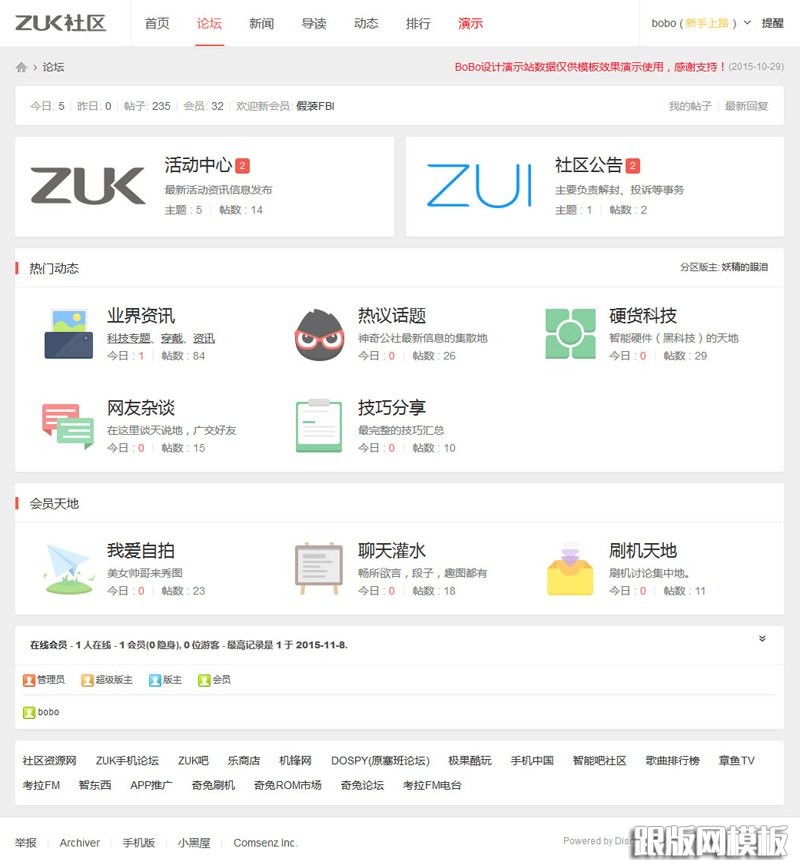
Task: Open the 提醒 notifications link
Action: click(775, 22)
